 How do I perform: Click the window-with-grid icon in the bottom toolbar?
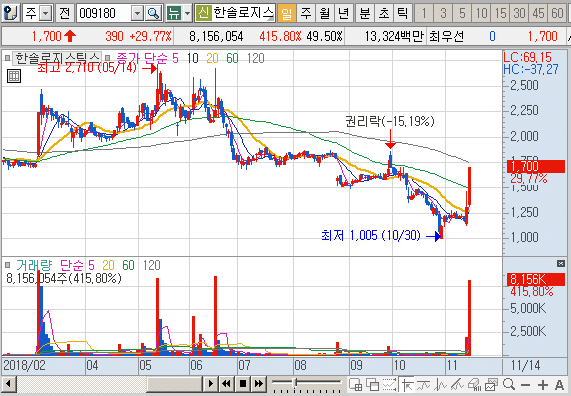[355, 384]
